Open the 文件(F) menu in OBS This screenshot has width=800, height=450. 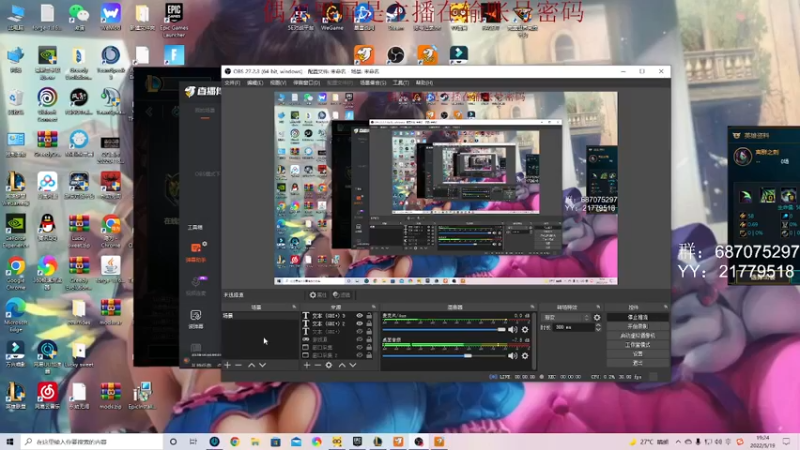pyautogui.click(x=232, y=83)
